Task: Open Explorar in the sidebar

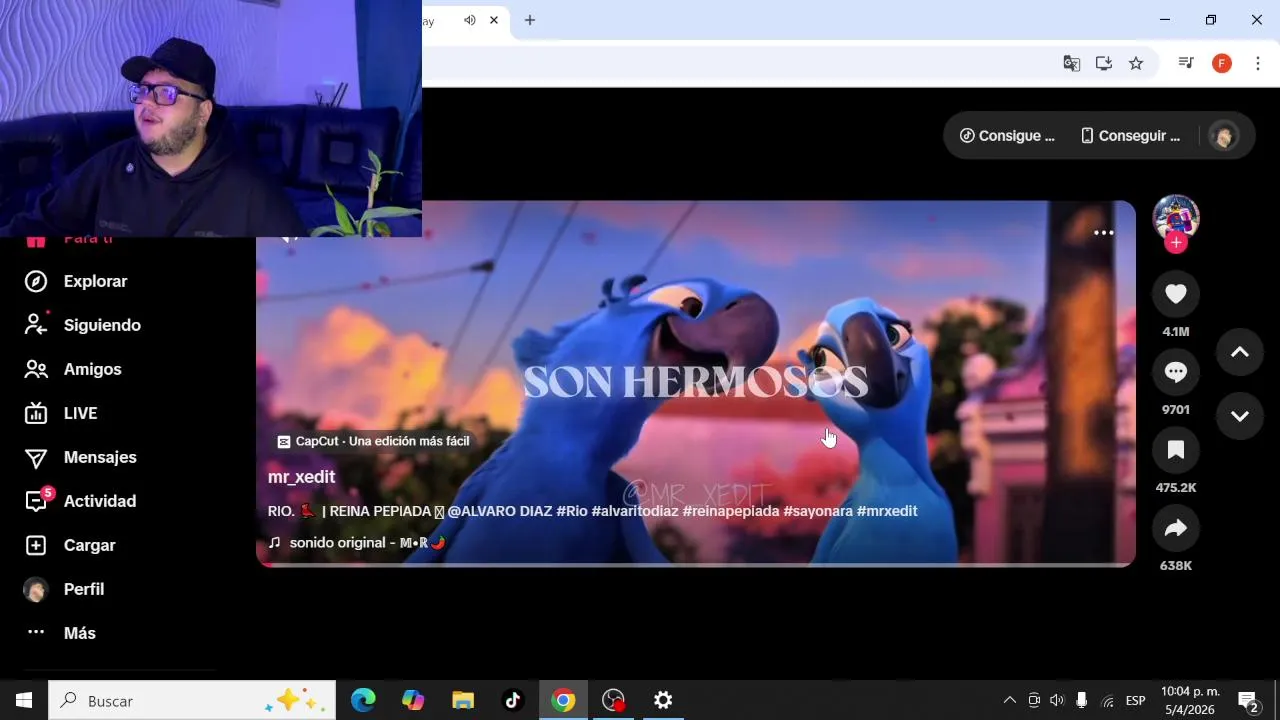Action: tap(96, 281)
